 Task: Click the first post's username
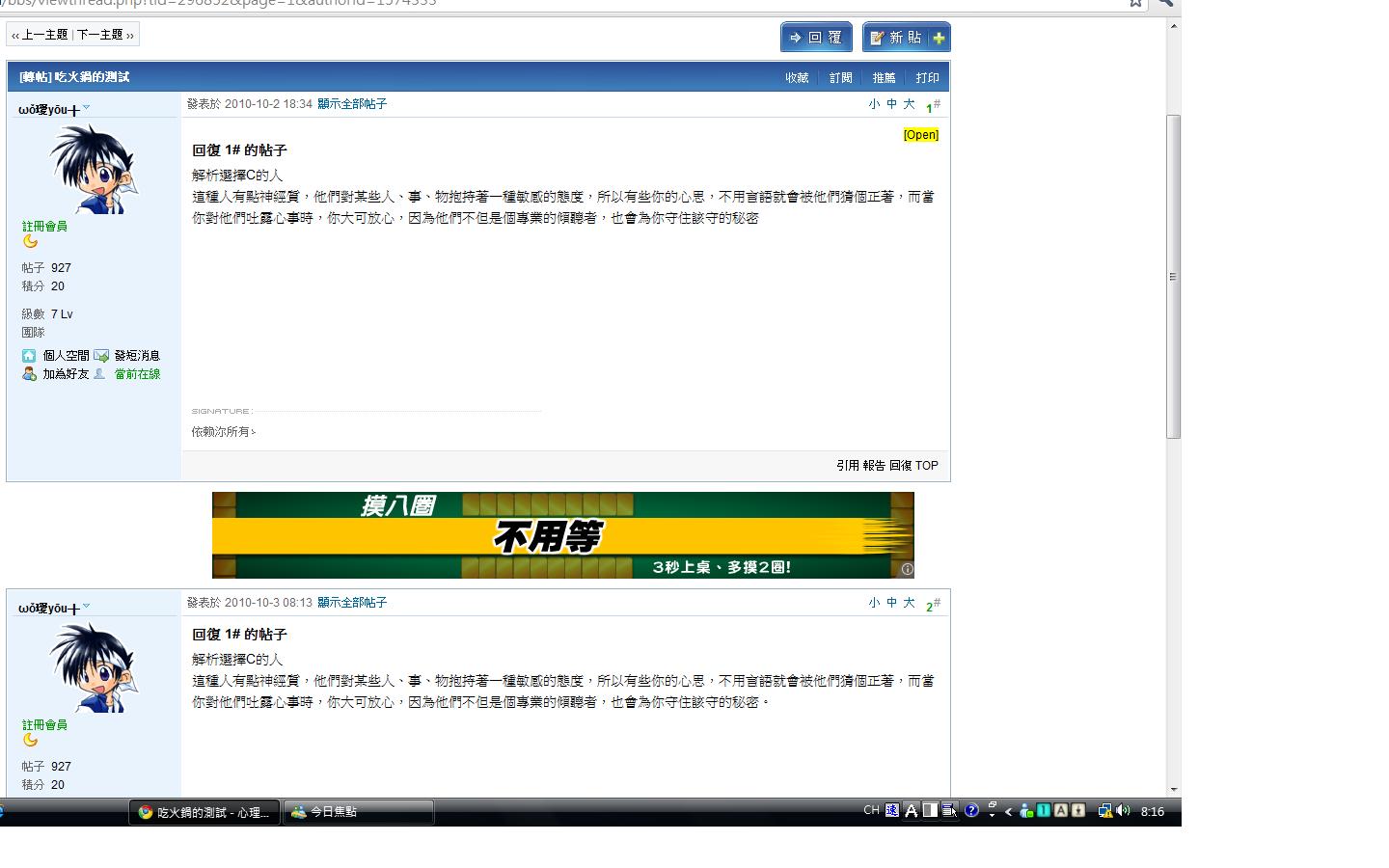point(49,110)
